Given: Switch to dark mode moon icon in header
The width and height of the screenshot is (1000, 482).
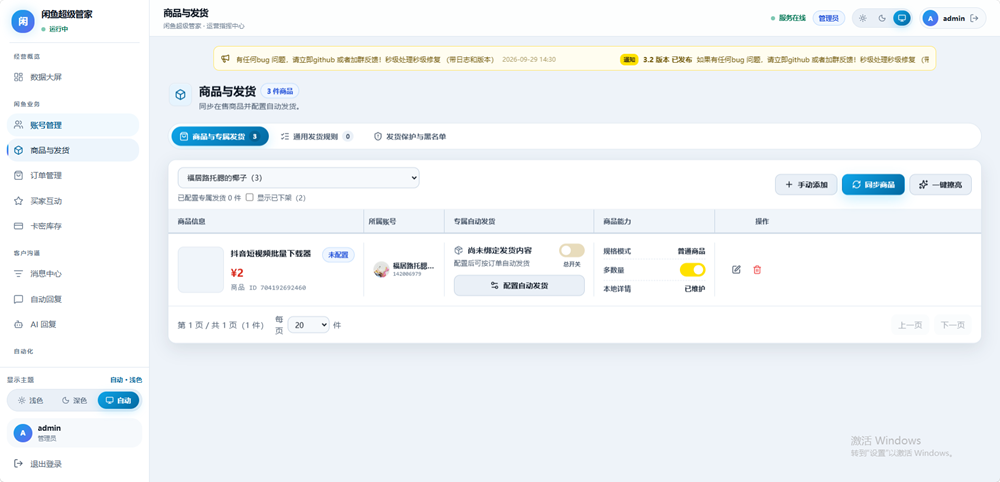Looking at the screenshot, I should coord(882,18).
